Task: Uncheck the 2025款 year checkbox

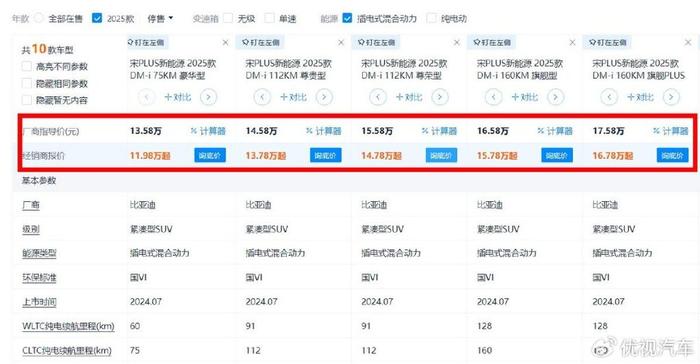Action: click(x=97, y=18)
